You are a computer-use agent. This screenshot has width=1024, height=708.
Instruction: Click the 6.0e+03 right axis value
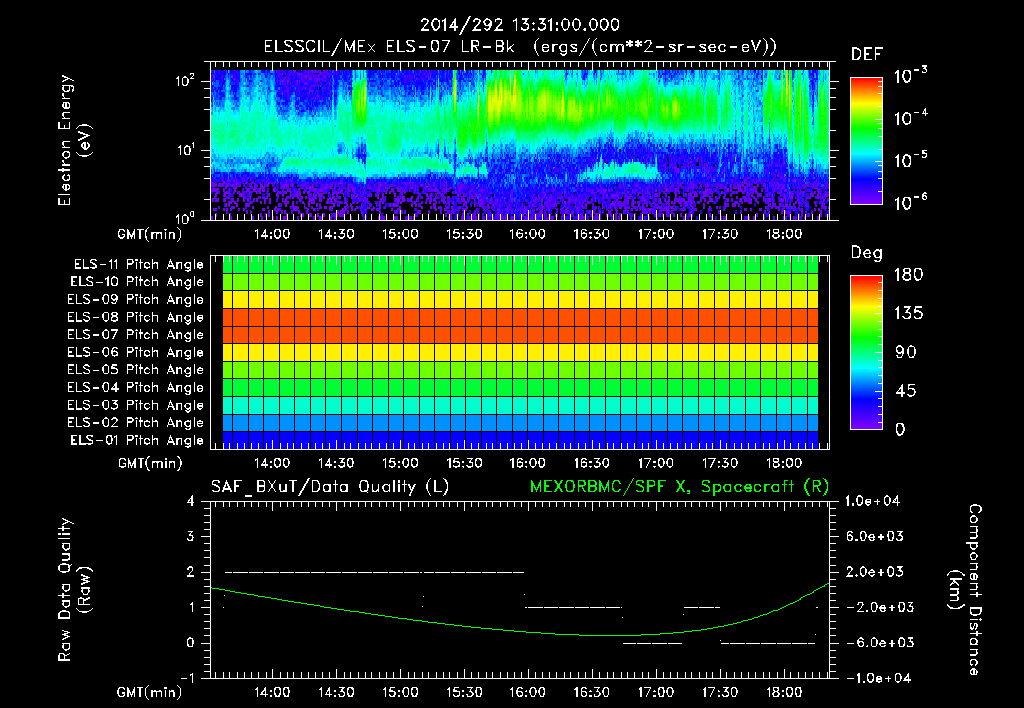click(875, 536)
